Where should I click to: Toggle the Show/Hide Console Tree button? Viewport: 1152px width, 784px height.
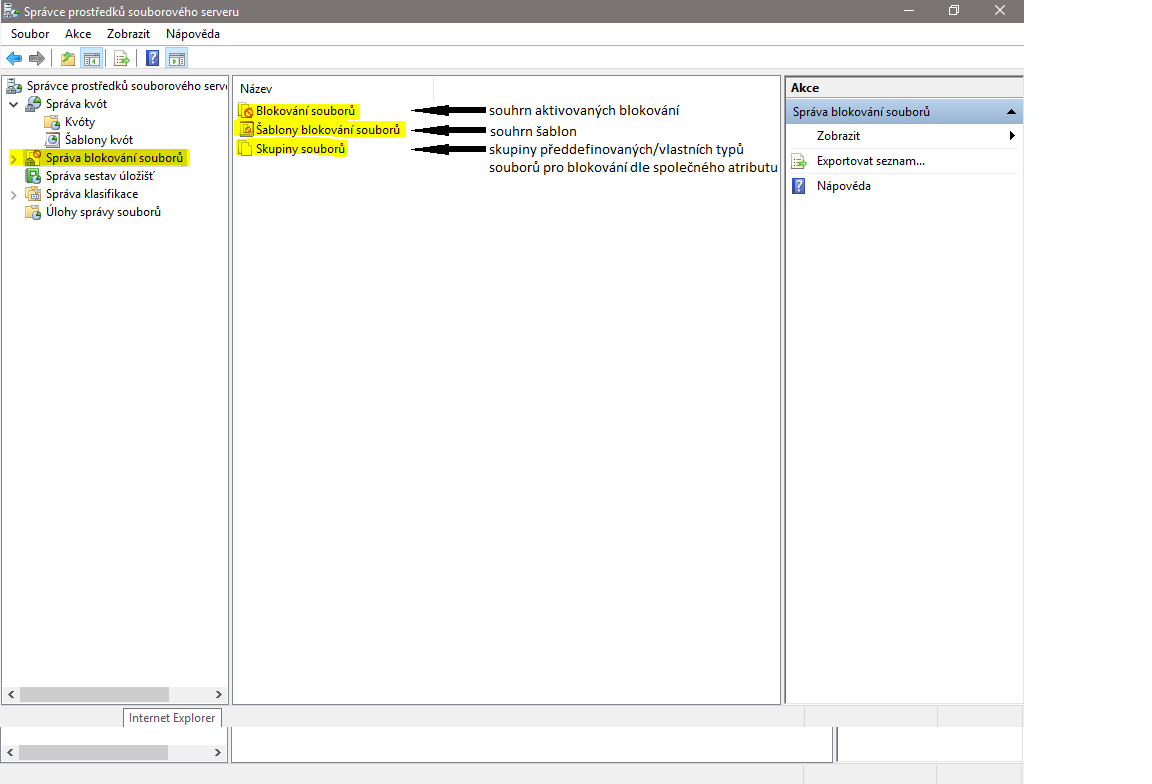91,58
